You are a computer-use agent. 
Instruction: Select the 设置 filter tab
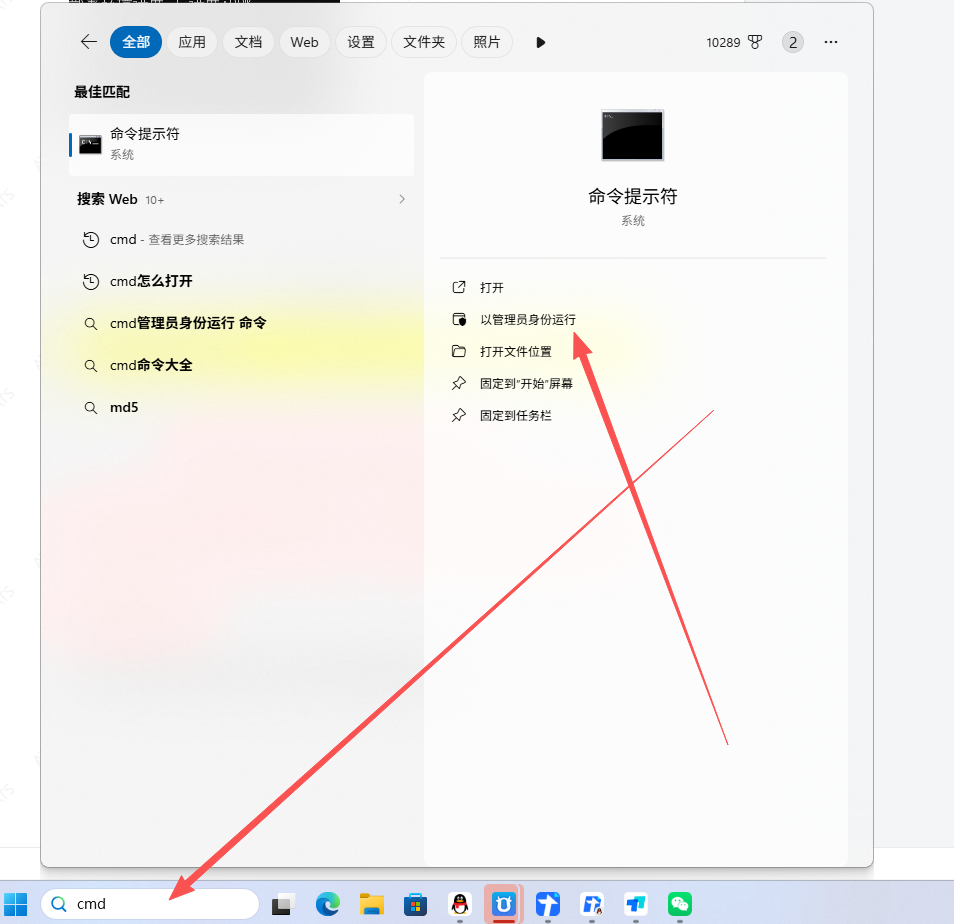pos(361,42)
